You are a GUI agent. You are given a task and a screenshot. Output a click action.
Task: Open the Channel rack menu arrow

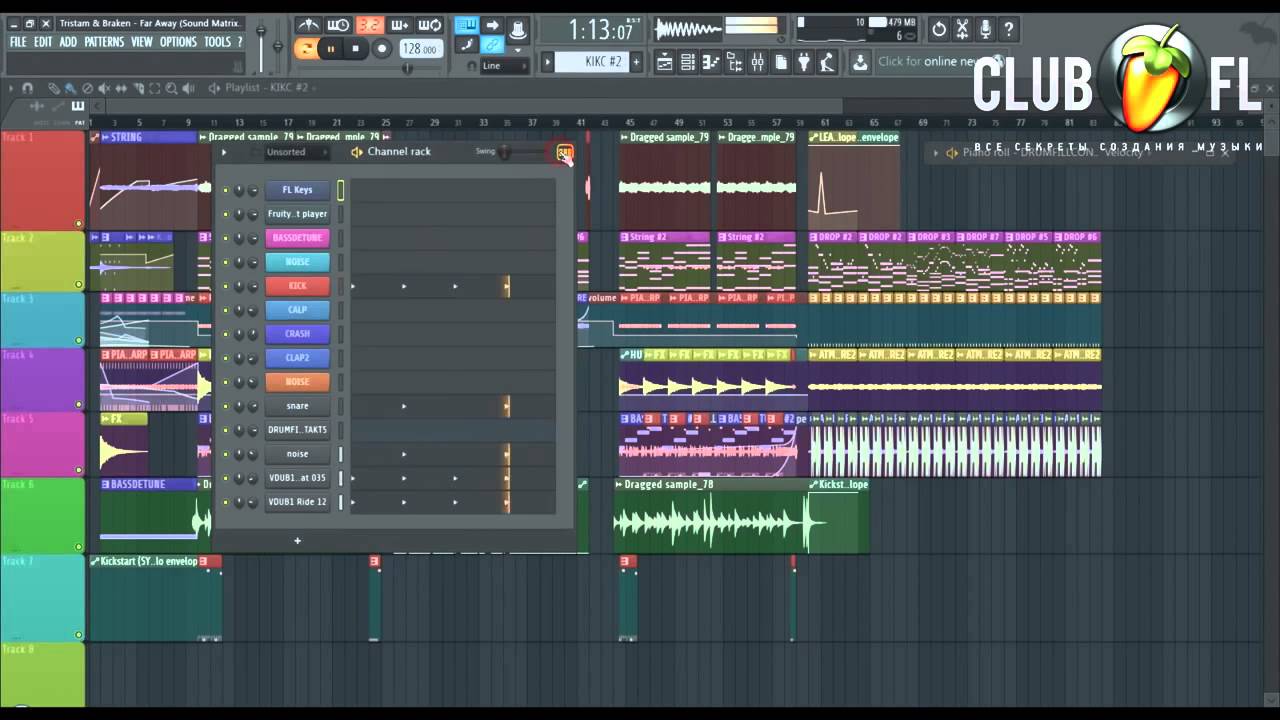click(224, 152)
